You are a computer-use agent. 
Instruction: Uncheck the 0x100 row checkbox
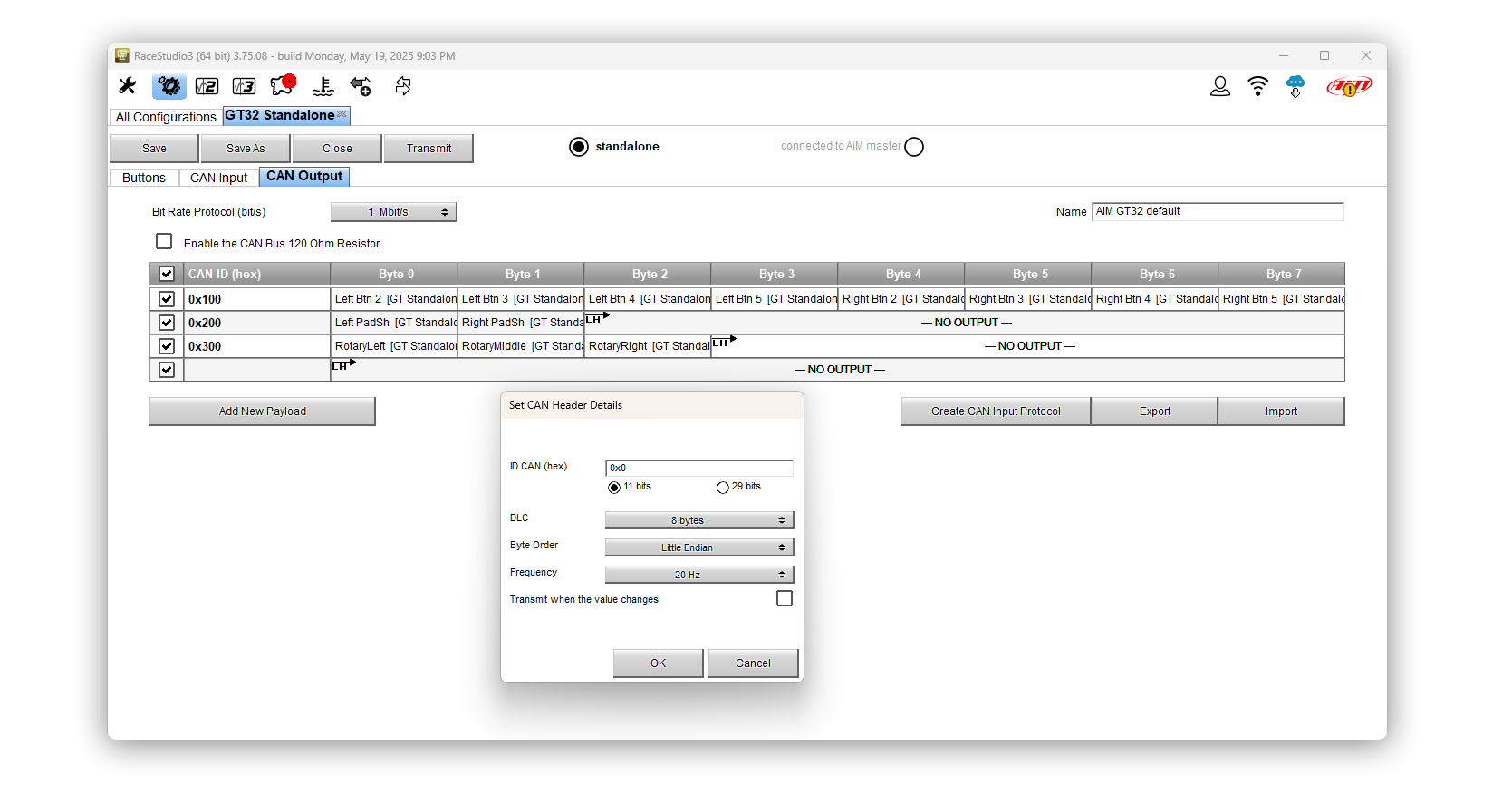click(x=167, y=299)
